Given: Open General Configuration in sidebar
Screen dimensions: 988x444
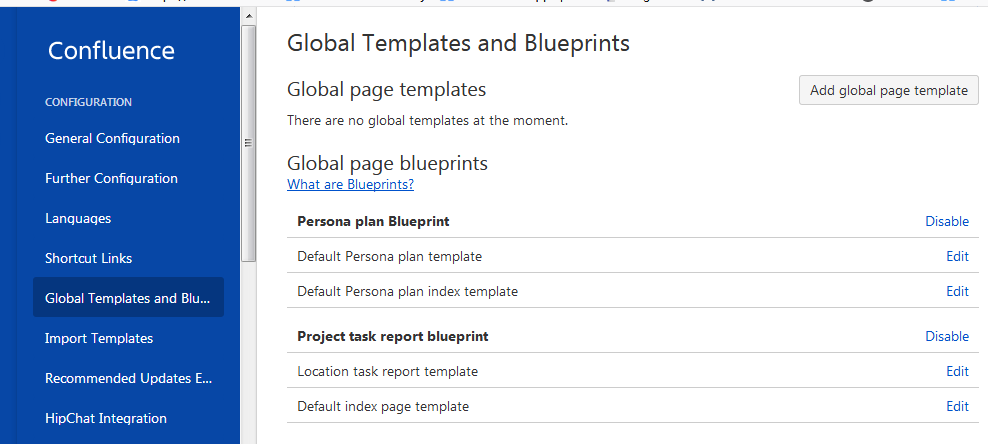Looking at the screenshot, I should (x=112, y=138).
